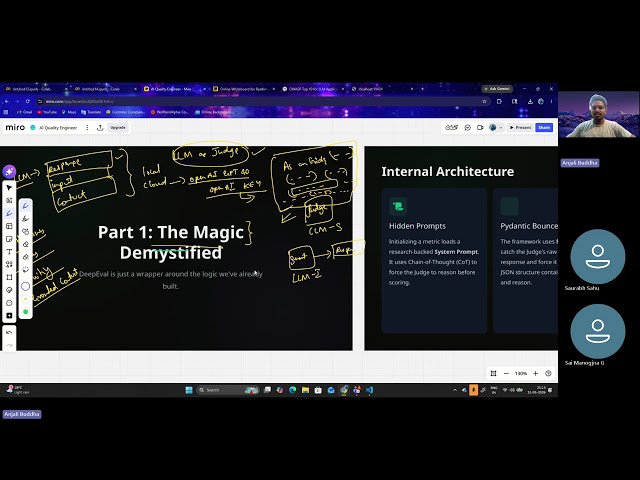This screenshot has width=640, height=480.
Task: Redo the action in Miro
Action: click(x=9, y=345)
